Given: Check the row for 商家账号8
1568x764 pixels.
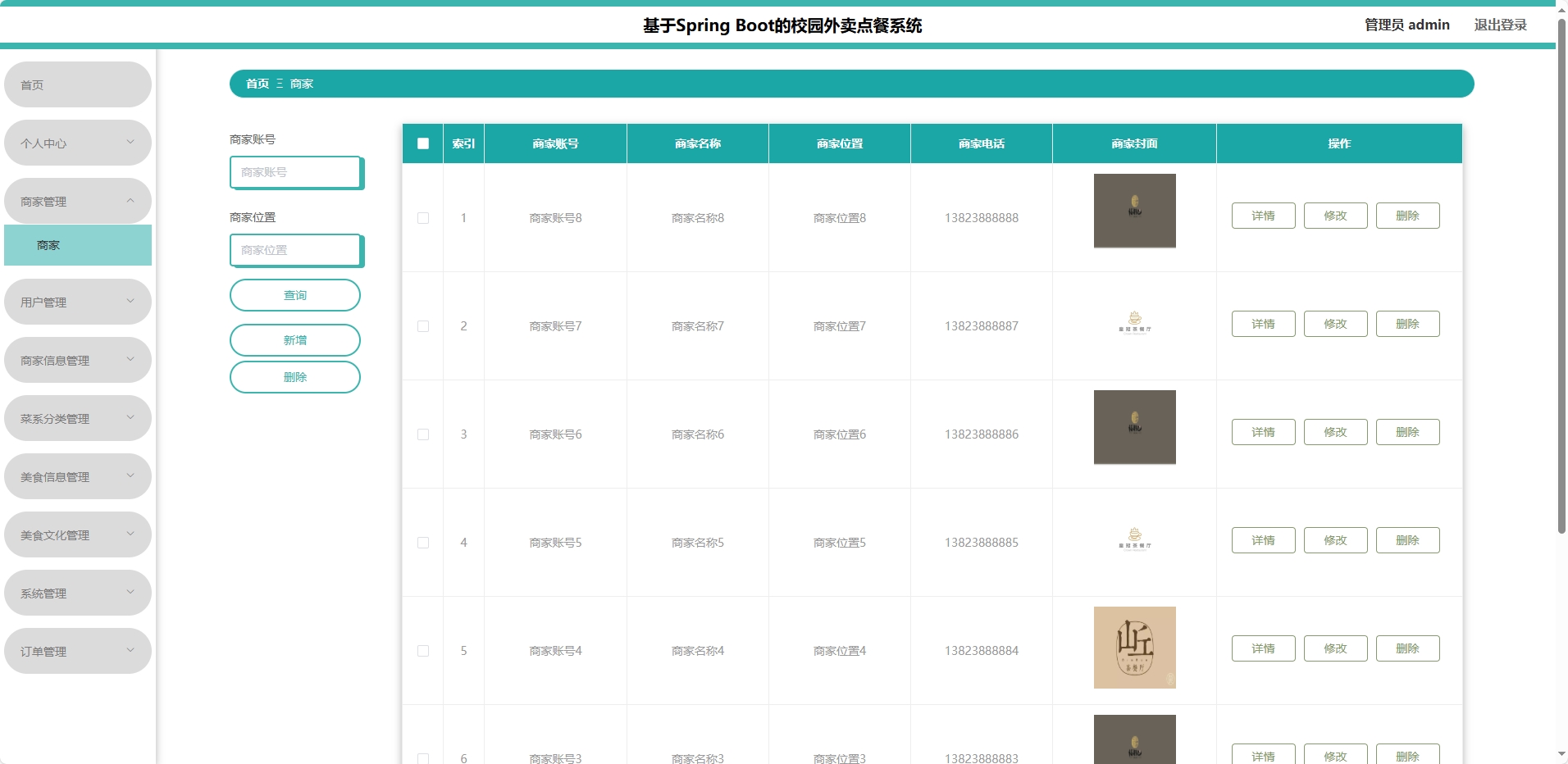Looking at the screenshot, I should 423,218.
